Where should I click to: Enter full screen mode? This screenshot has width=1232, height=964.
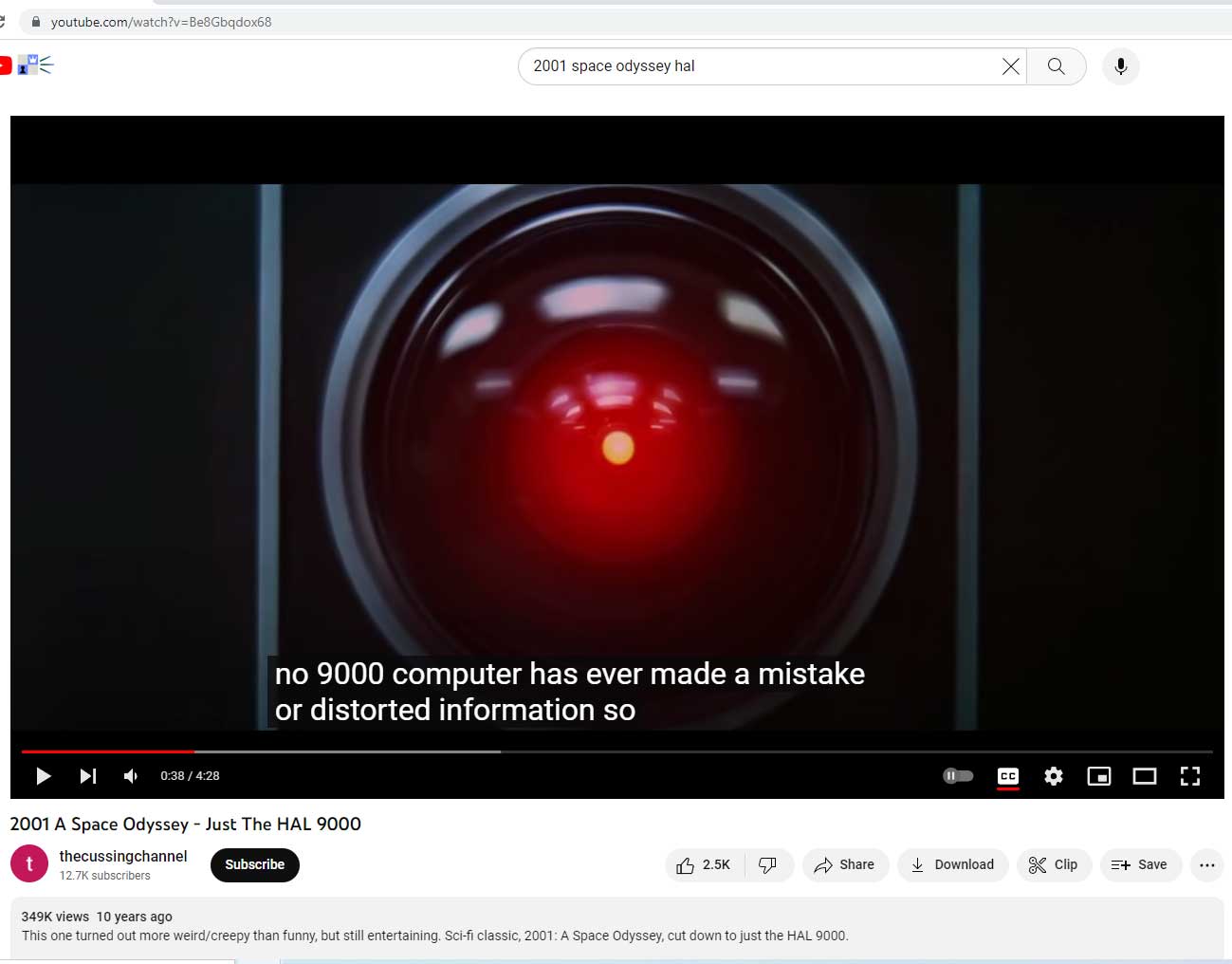tap(1190, 776)
